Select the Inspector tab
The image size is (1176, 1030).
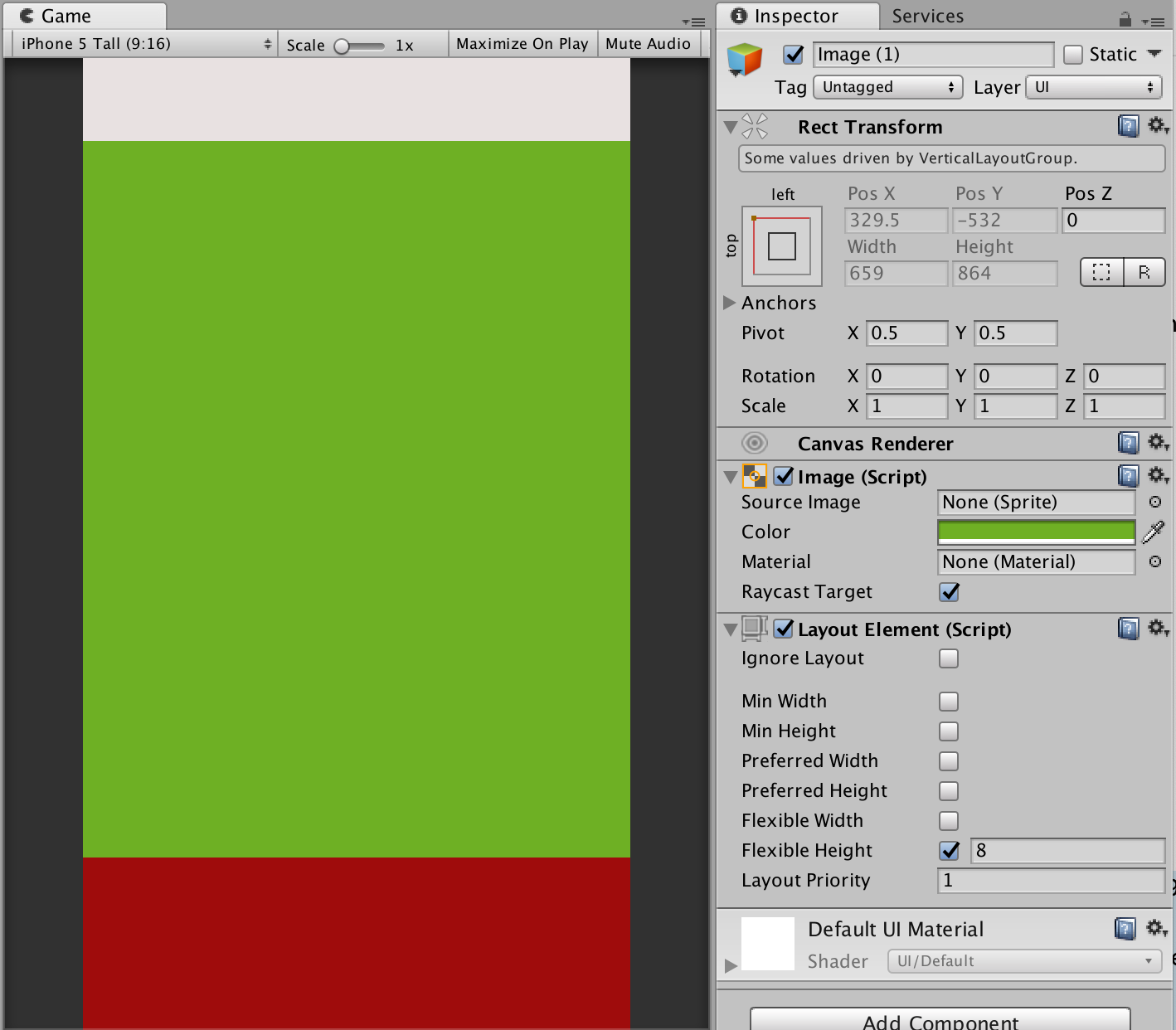(796, 16)
